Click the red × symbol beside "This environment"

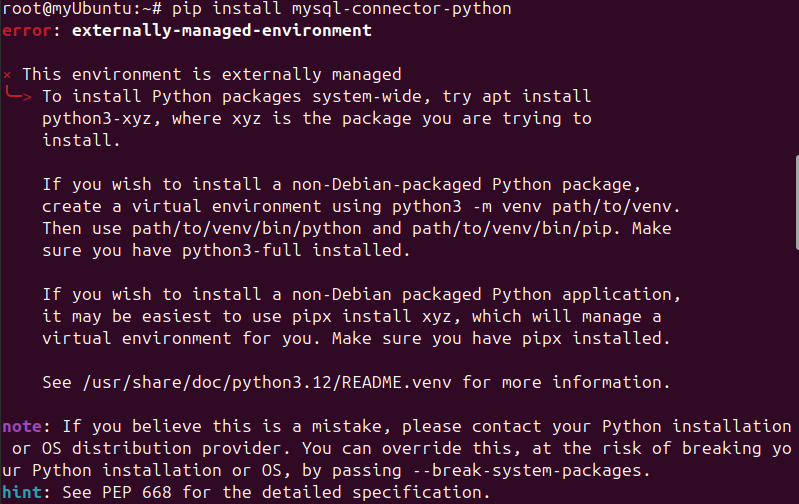pyautogui.click(x=7, y=74)
